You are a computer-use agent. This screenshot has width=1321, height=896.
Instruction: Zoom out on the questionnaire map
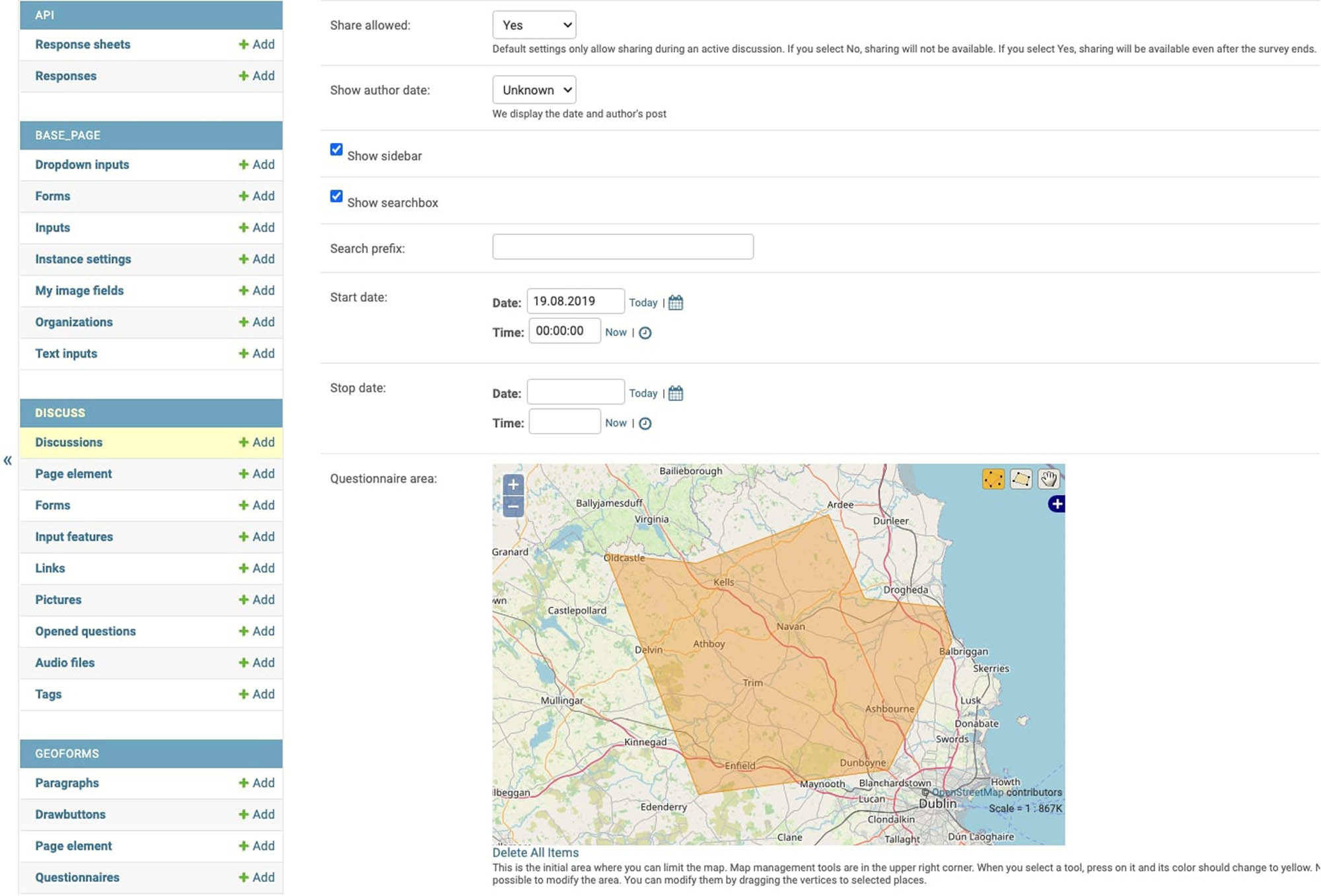pos(513,506)
